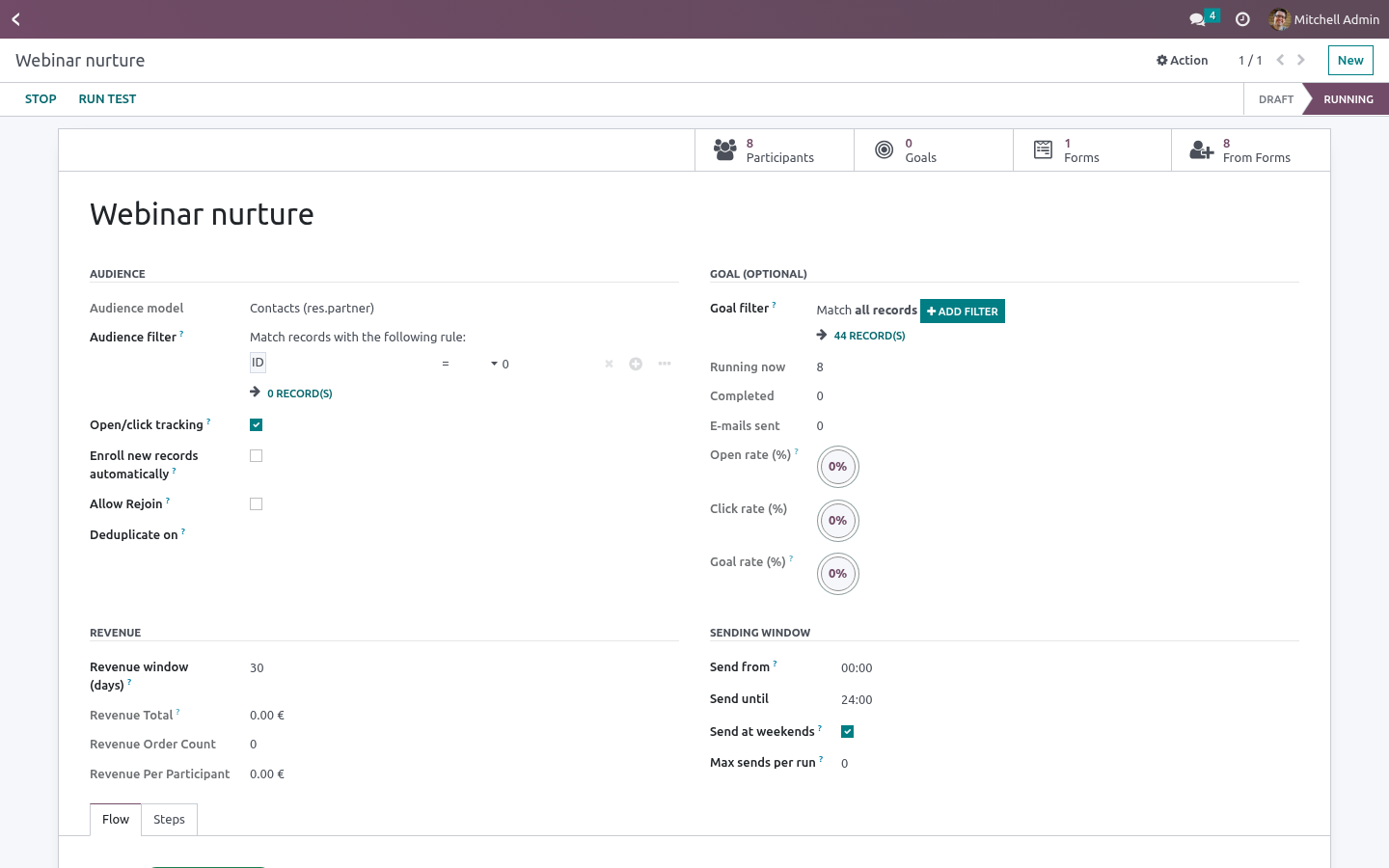Switch to the Flow tab
This screenshot has height=868, width=1389.
tap(116, 819)
